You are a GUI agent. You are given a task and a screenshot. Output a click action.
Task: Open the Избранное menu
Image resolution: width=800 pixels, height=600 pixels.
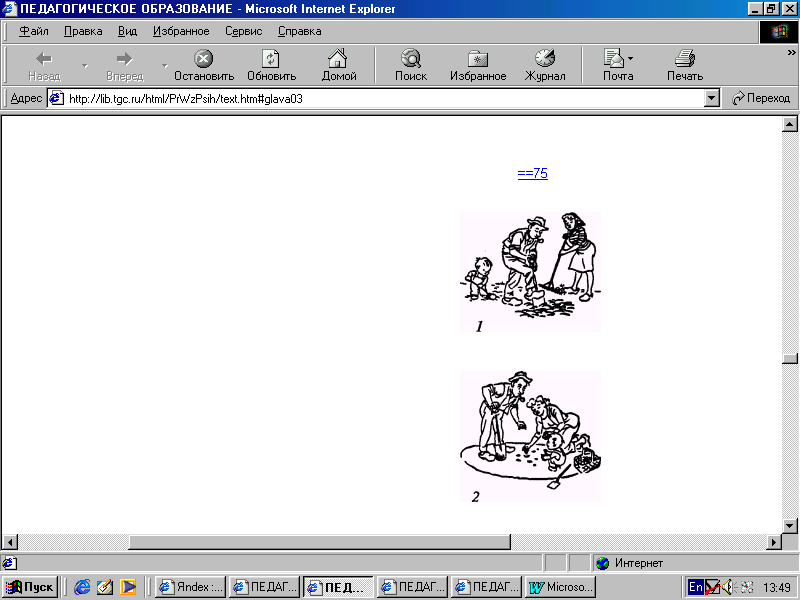181,31
